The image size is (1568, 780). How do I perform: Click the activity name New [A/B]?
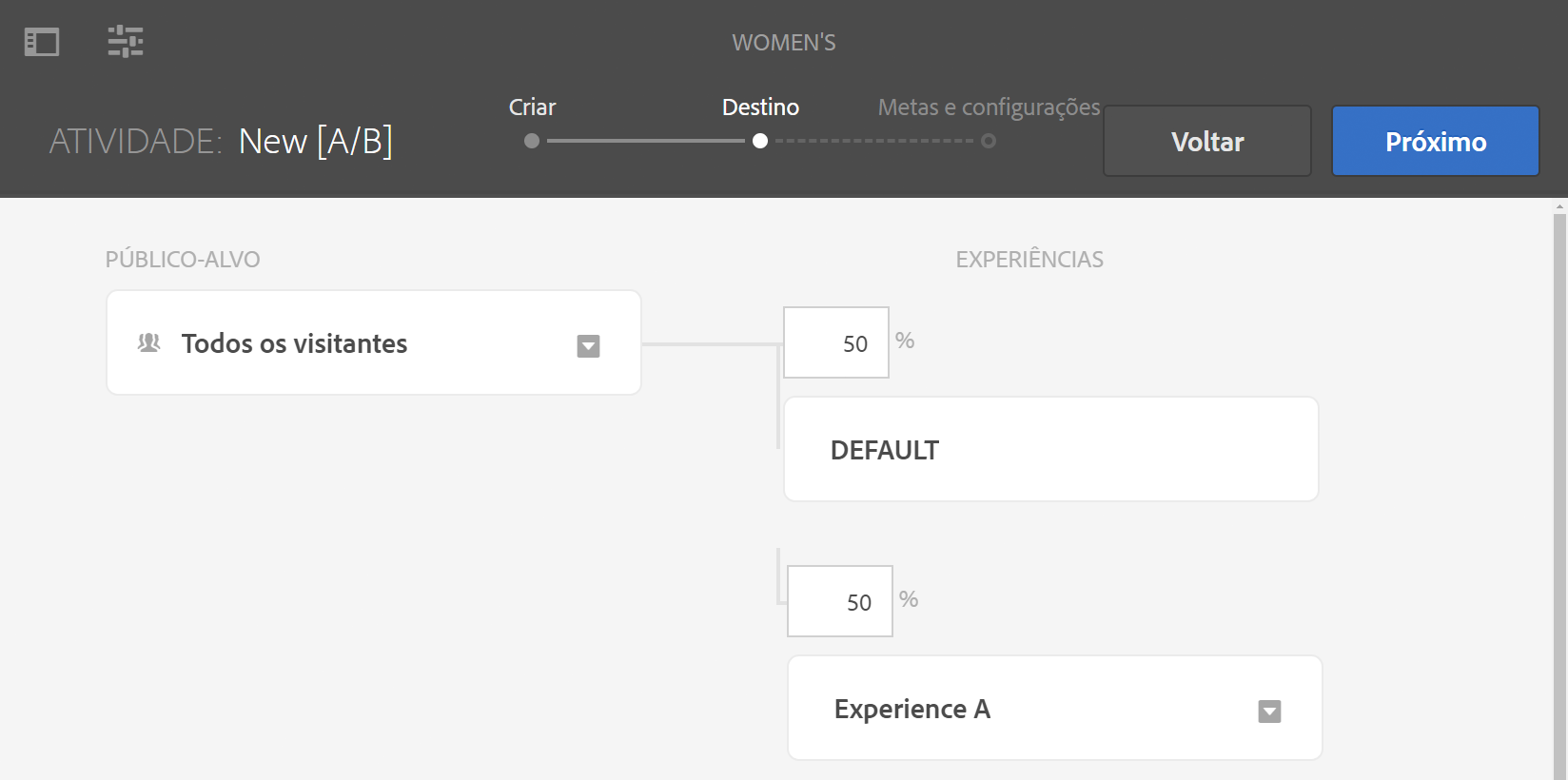pyautogui.click(x=315, y=142)
